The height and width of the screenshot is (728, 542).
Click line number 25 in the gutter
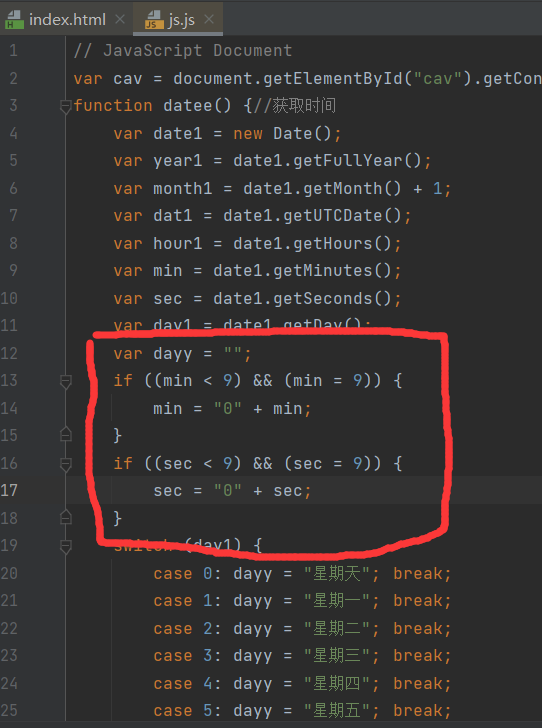click(x=9, y=710)
